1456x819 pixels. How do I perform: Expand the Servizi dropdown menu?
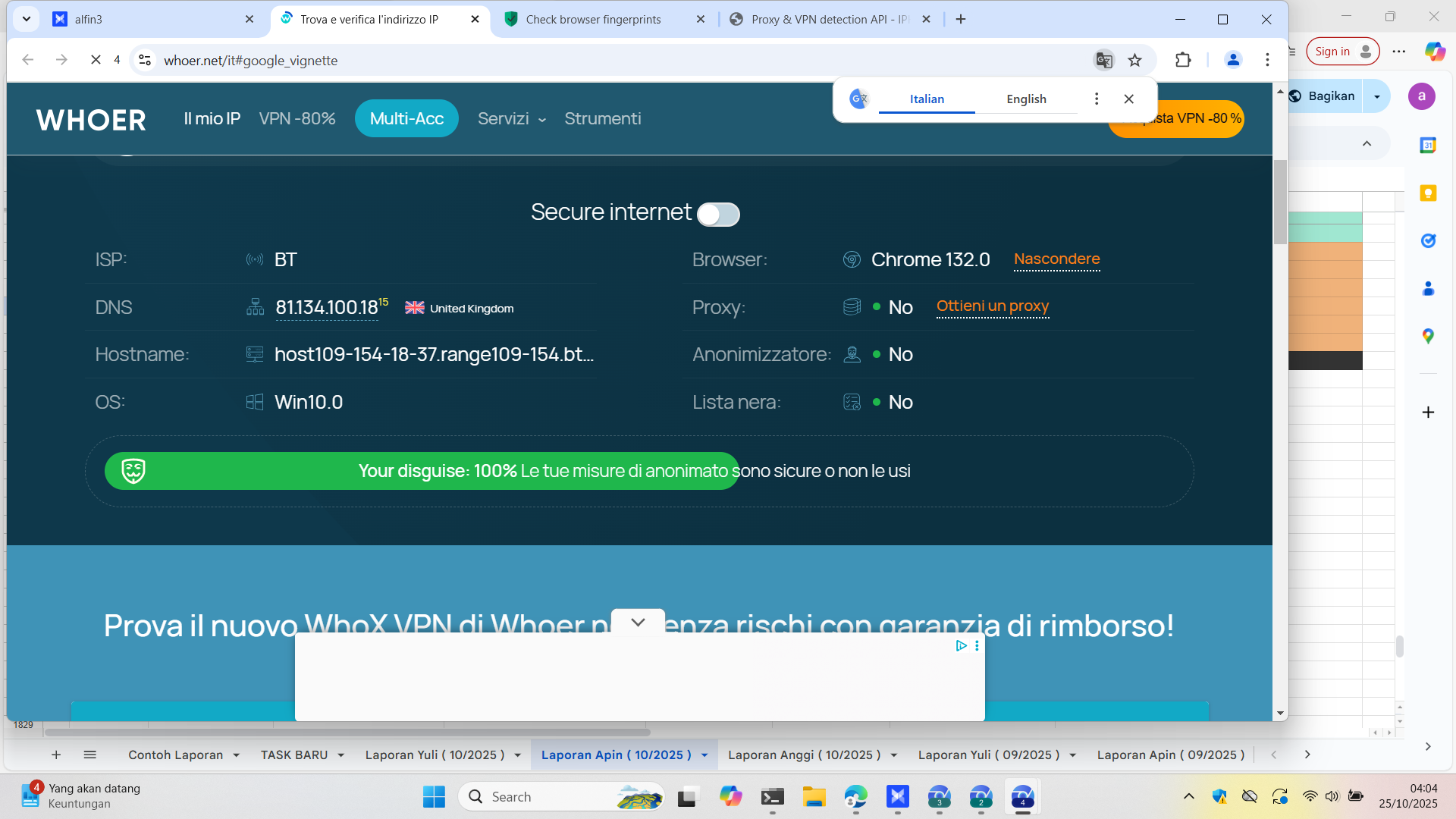point(512,119)
